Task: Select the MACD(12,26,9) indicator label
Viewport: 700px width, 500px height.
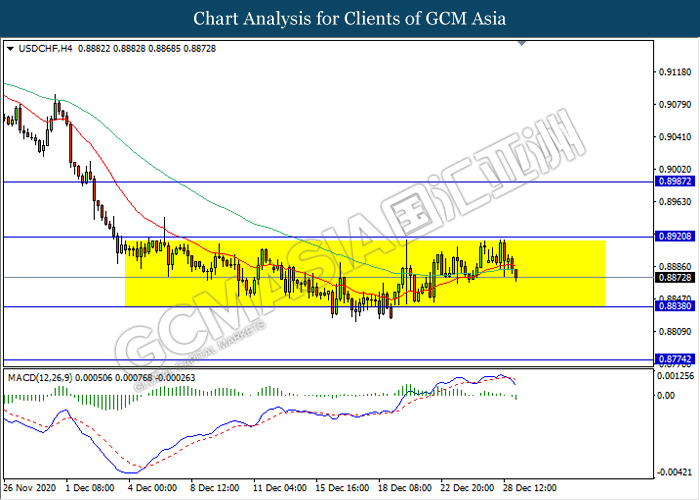Action: click(x=40, y=378)
